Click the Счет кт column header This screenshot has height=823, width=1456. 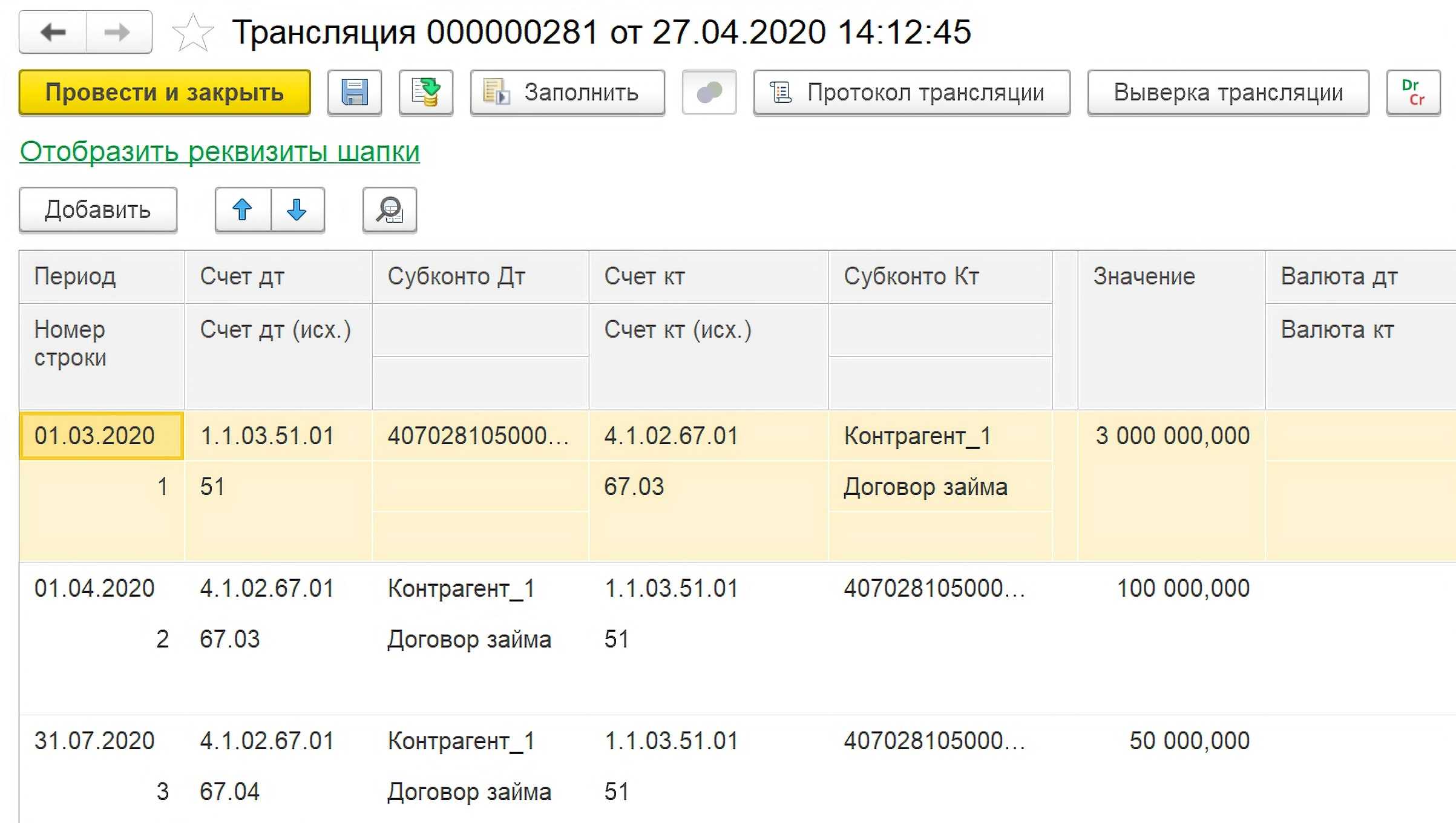pyautogui.click(x=709, y=277)
